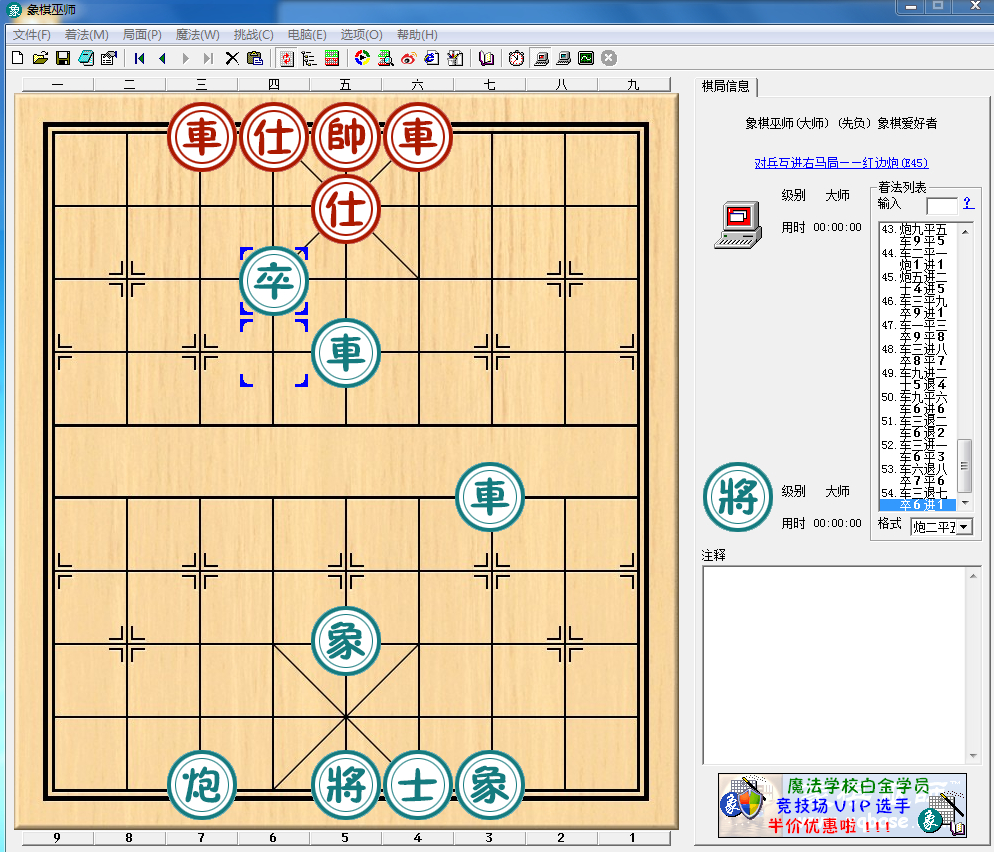994x852 pixels.
Task: Click the Weibo share icon
Action: tap(408, 58)
